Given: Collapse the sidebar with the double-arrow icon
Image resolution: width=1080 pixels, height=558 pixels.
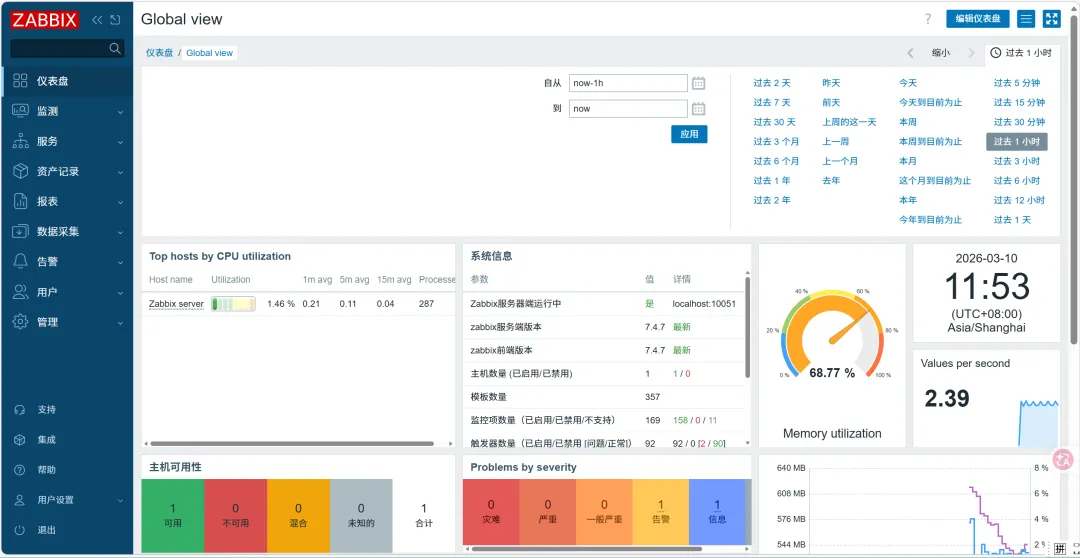Looking at the screenshot, I should 97,20.
